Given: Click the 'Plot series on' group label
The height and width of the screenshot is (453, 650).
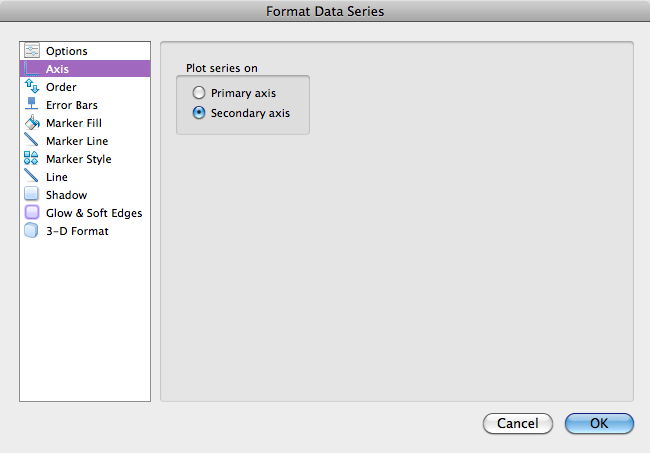Looking at the screenshot, I should click(222, 68).
